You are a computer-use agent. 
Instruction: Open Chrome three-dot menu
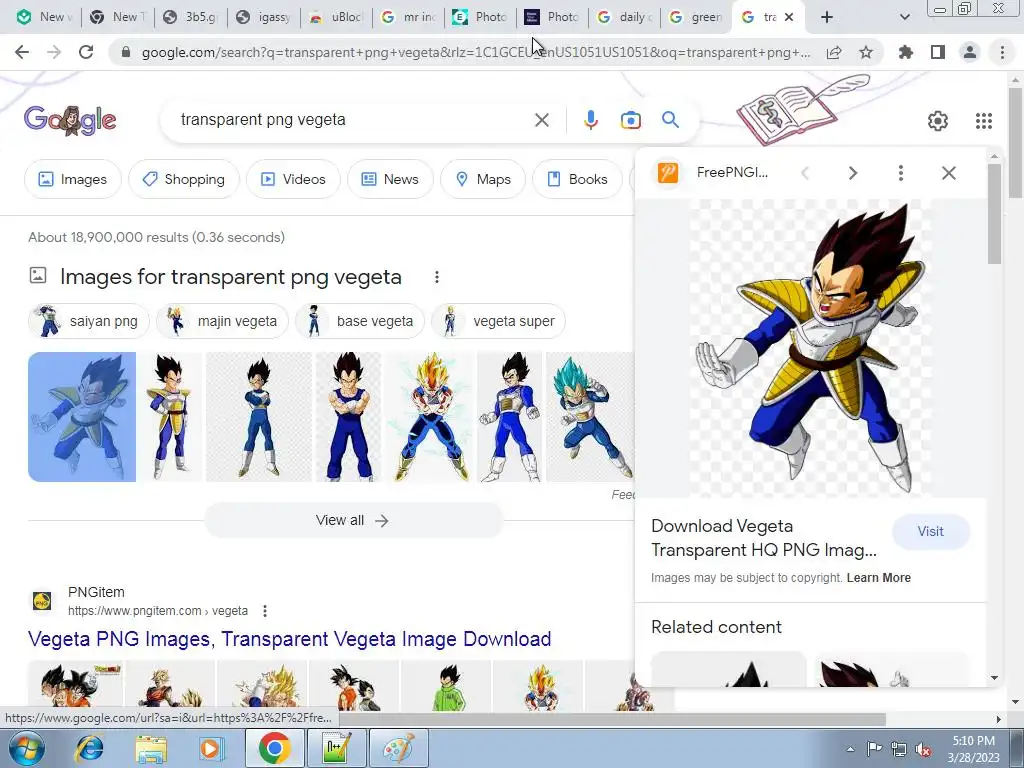tap(1002, 52)
